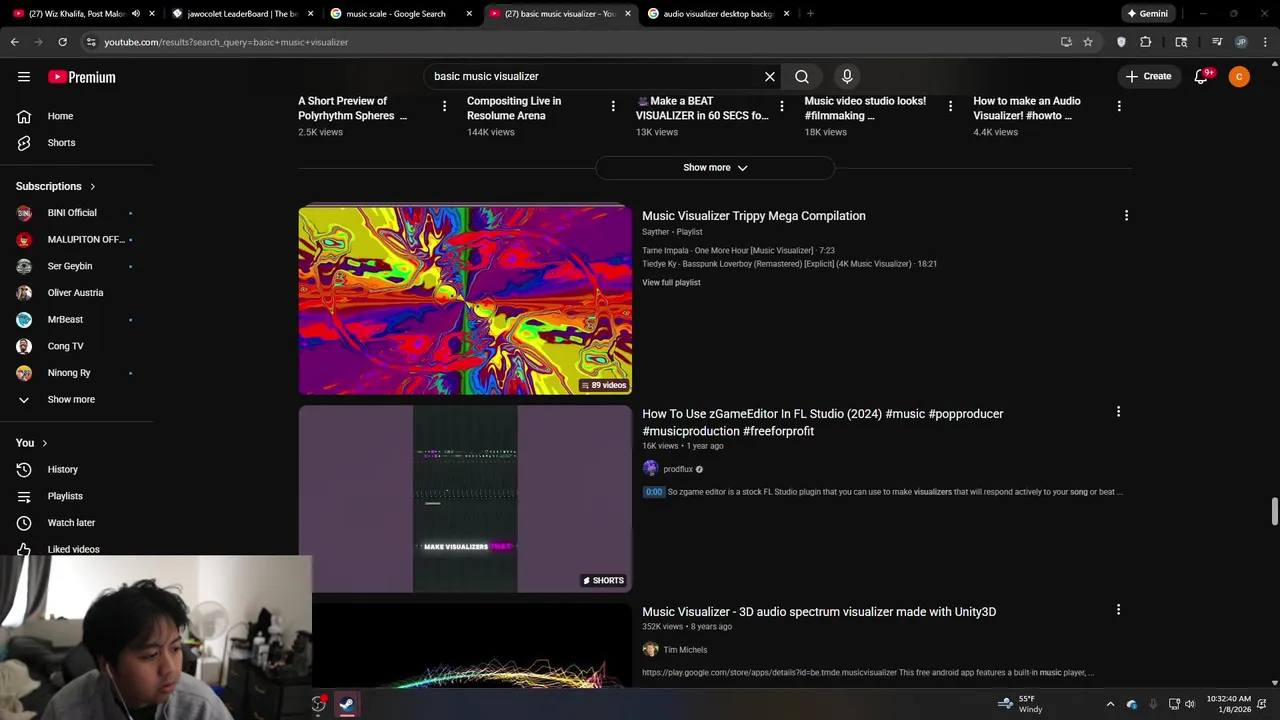Play Tame Impala One More Hour playlist item
1280x720 pixels.
738,251
